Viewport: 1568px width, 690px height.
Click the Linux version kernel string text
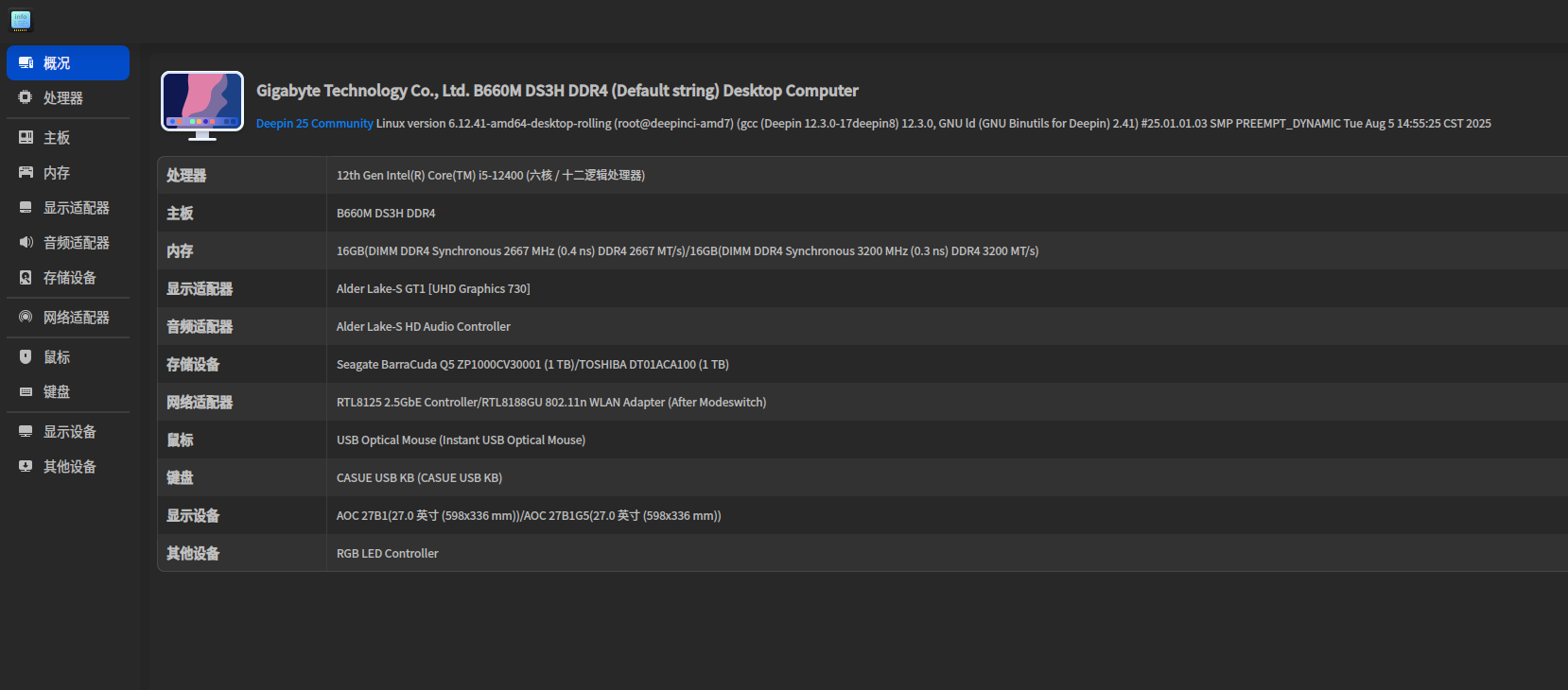tap(933, 124)
